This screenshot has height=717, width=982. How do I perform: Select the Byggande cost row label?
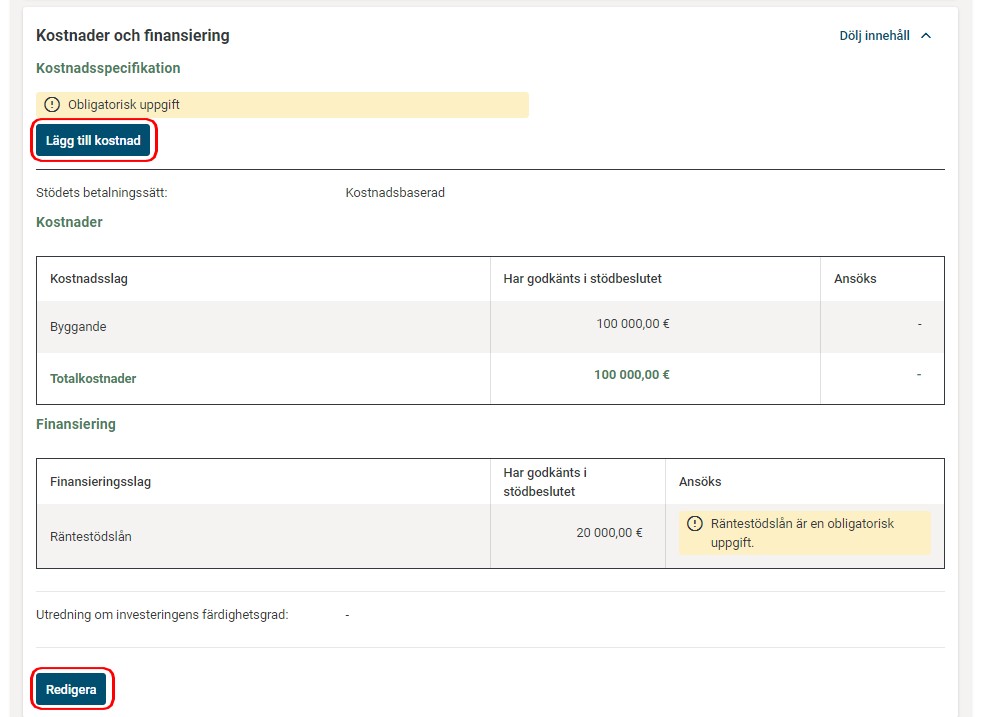78,326
